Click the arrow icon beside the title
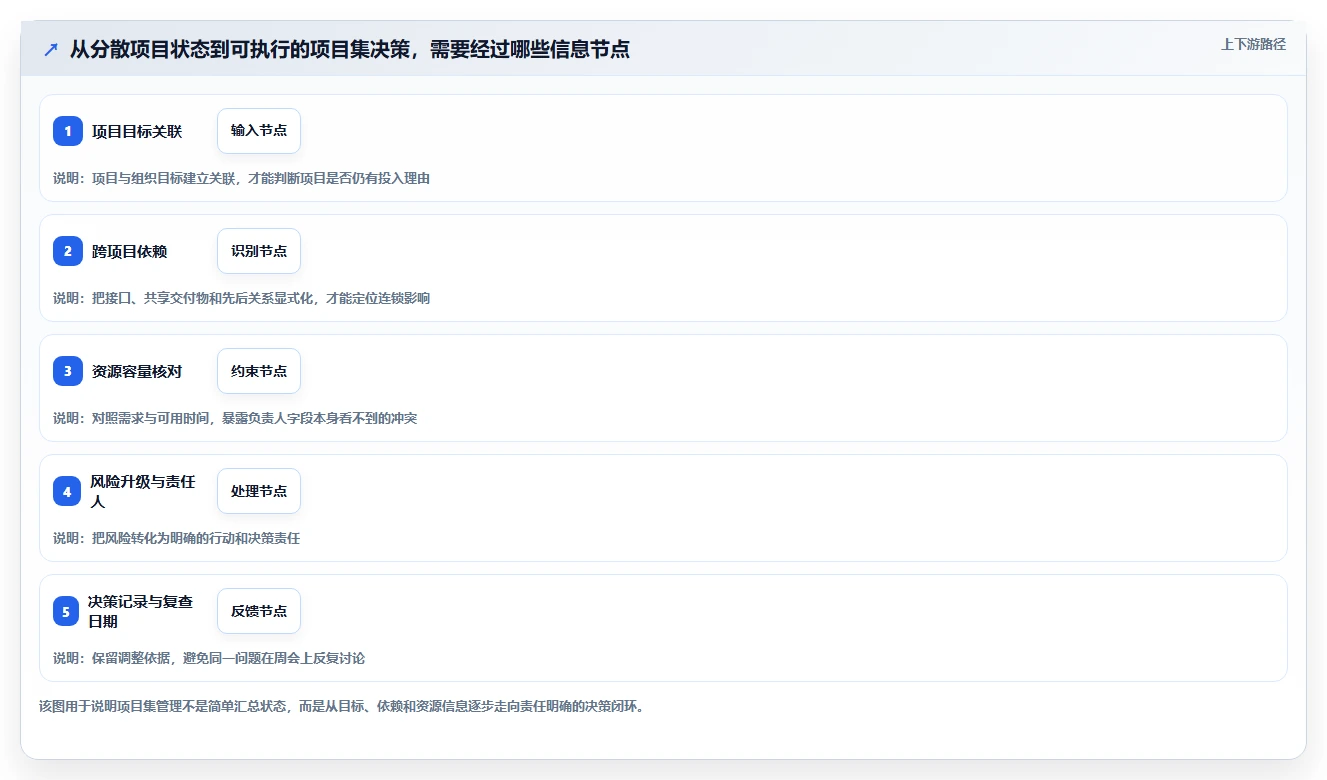Viewport: 1327px width, 780px height. point(51,49)
